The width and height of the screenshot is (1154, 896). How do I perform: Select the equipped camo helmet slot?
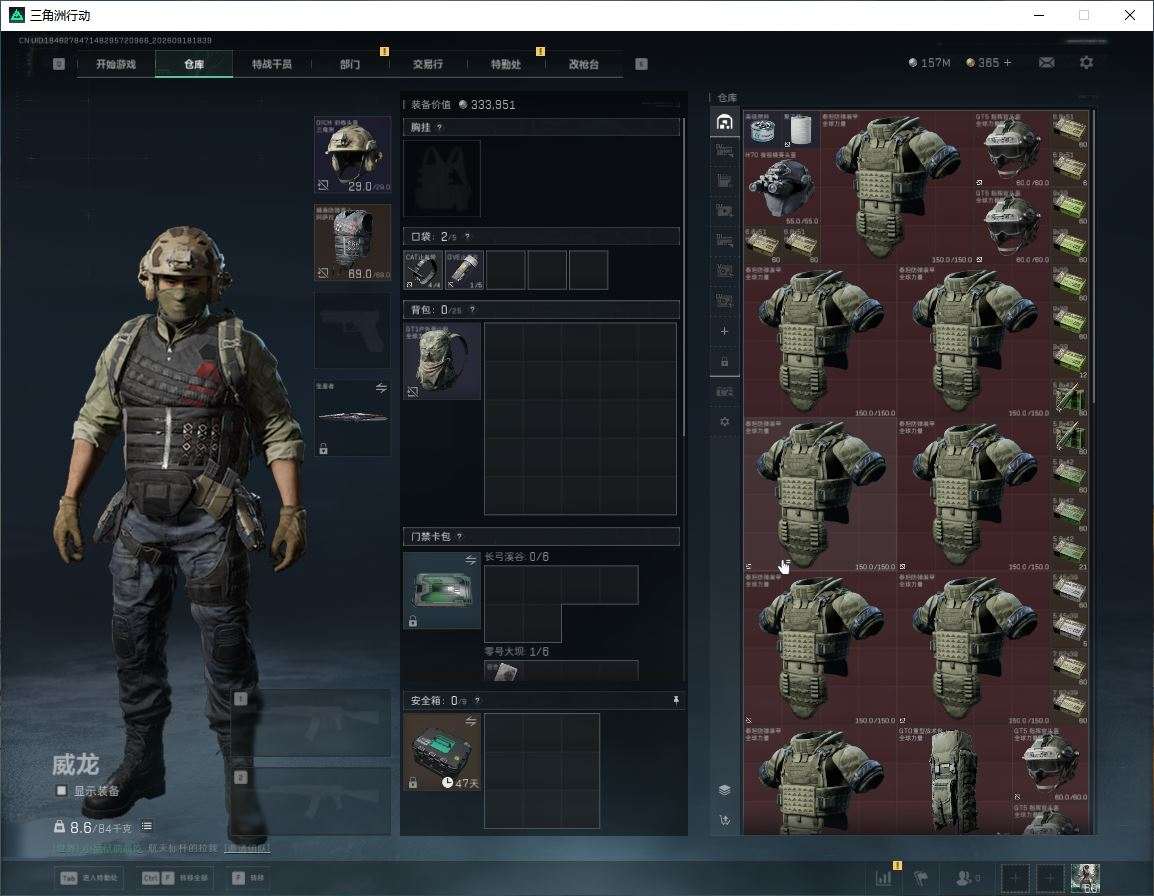pyautogui.click(x=353, y=155)
